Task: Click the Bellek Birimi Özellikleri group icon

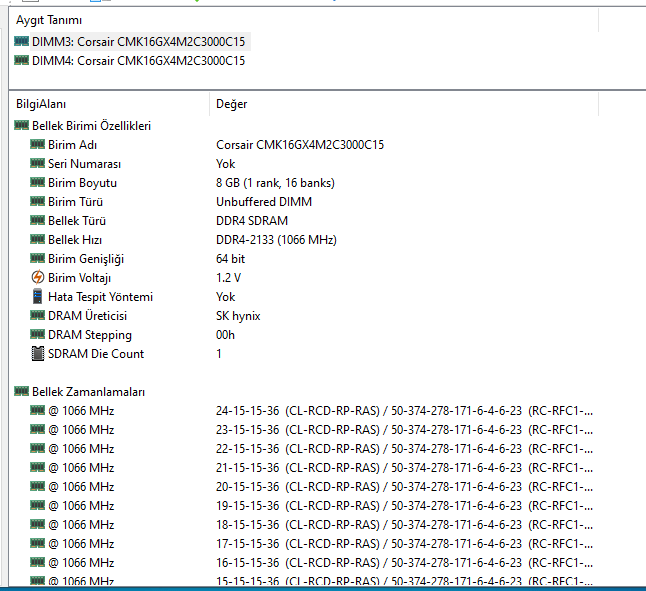Action: [x=21, y=125]
